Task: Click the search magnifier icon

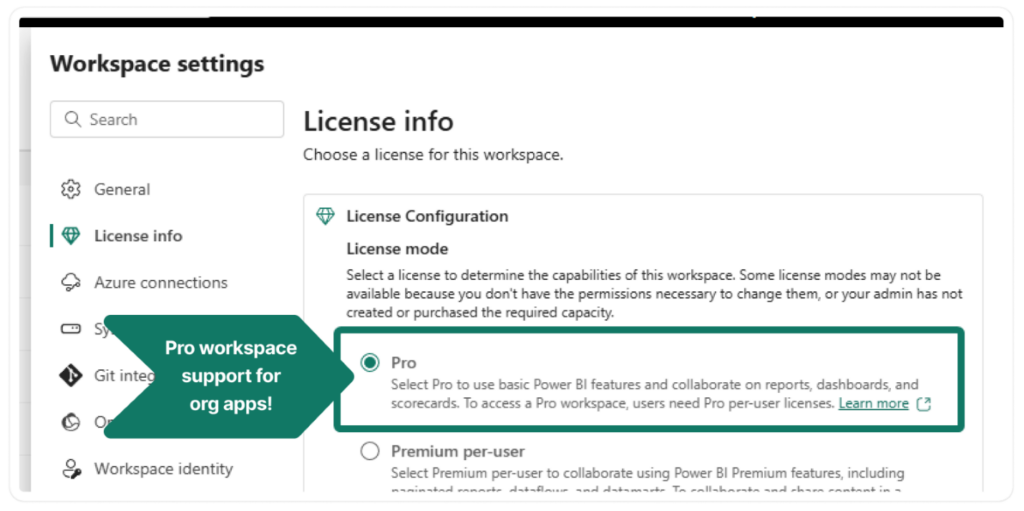Action: pos(72,120)
